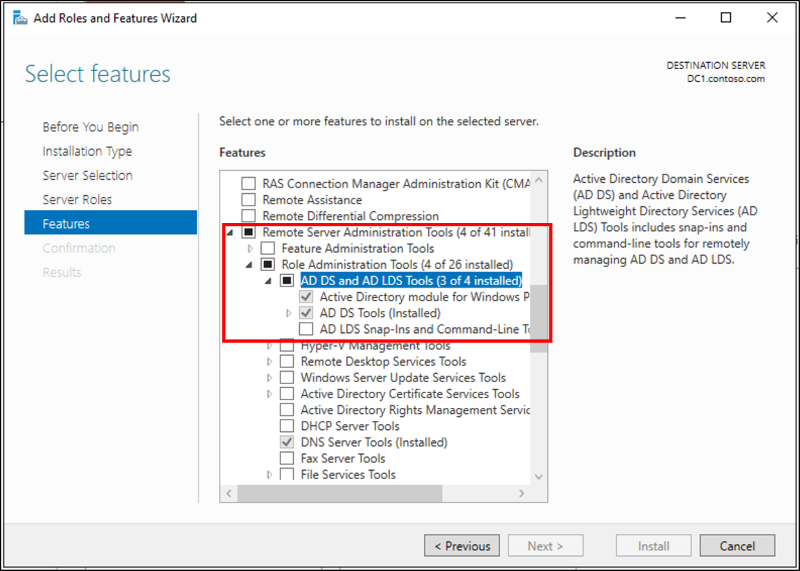Enable the Hyper-V Management Tools checkbox
This screenshot has height=571, width=800.
287,345
